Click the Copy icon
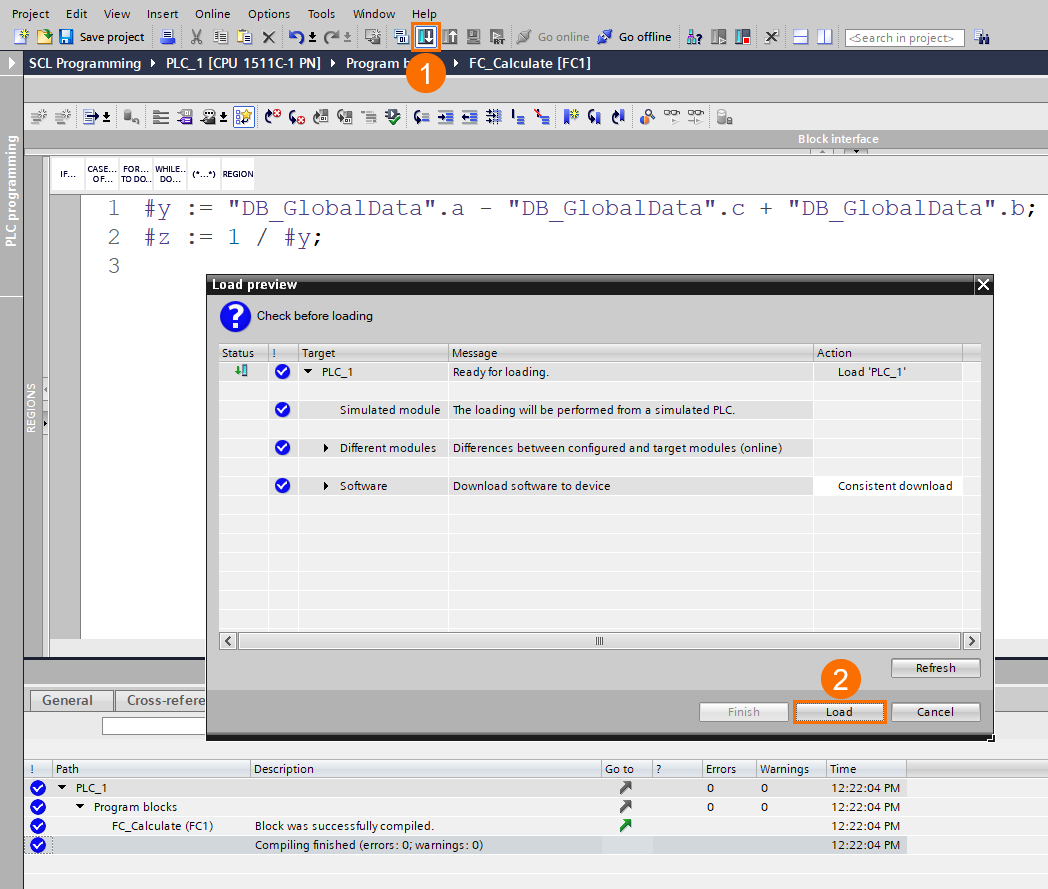Image resolution: width=1048 pixels, height=889 pixels. coord(220,37)
